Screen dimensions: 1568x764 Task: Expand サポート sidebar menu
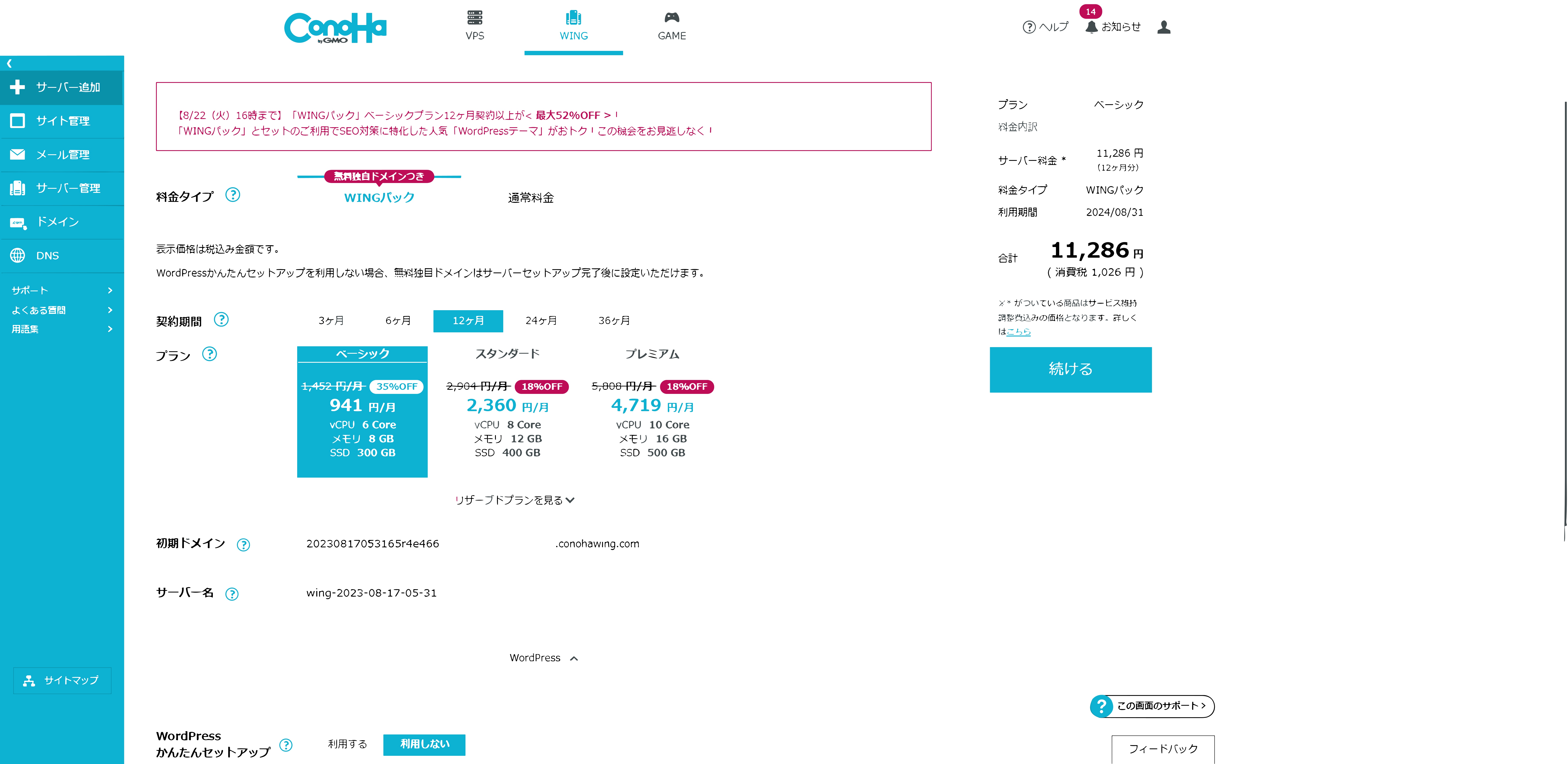pos(62,291)
